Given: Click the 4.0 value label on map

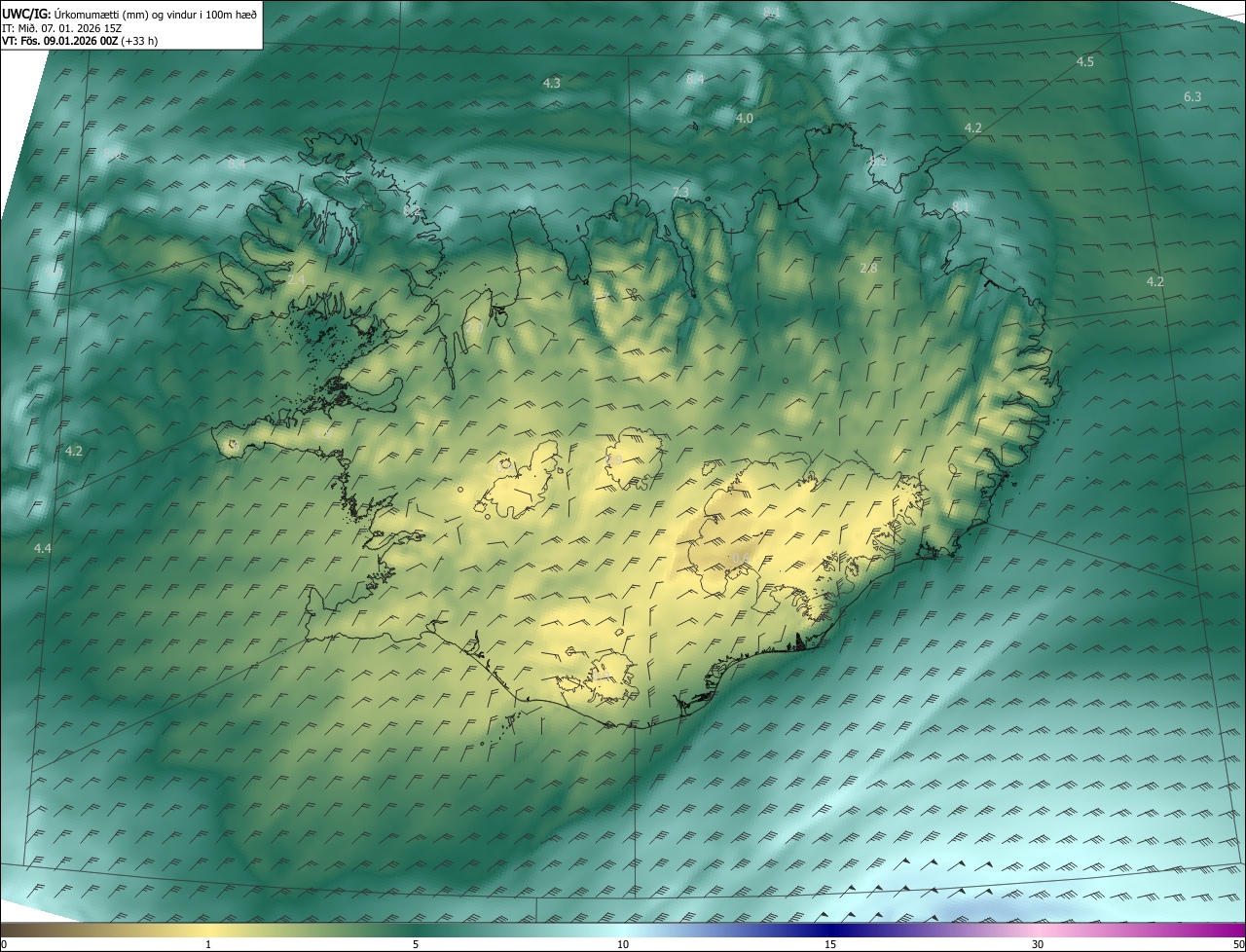Looking at the screenshot, I should (x=744, y=118).
